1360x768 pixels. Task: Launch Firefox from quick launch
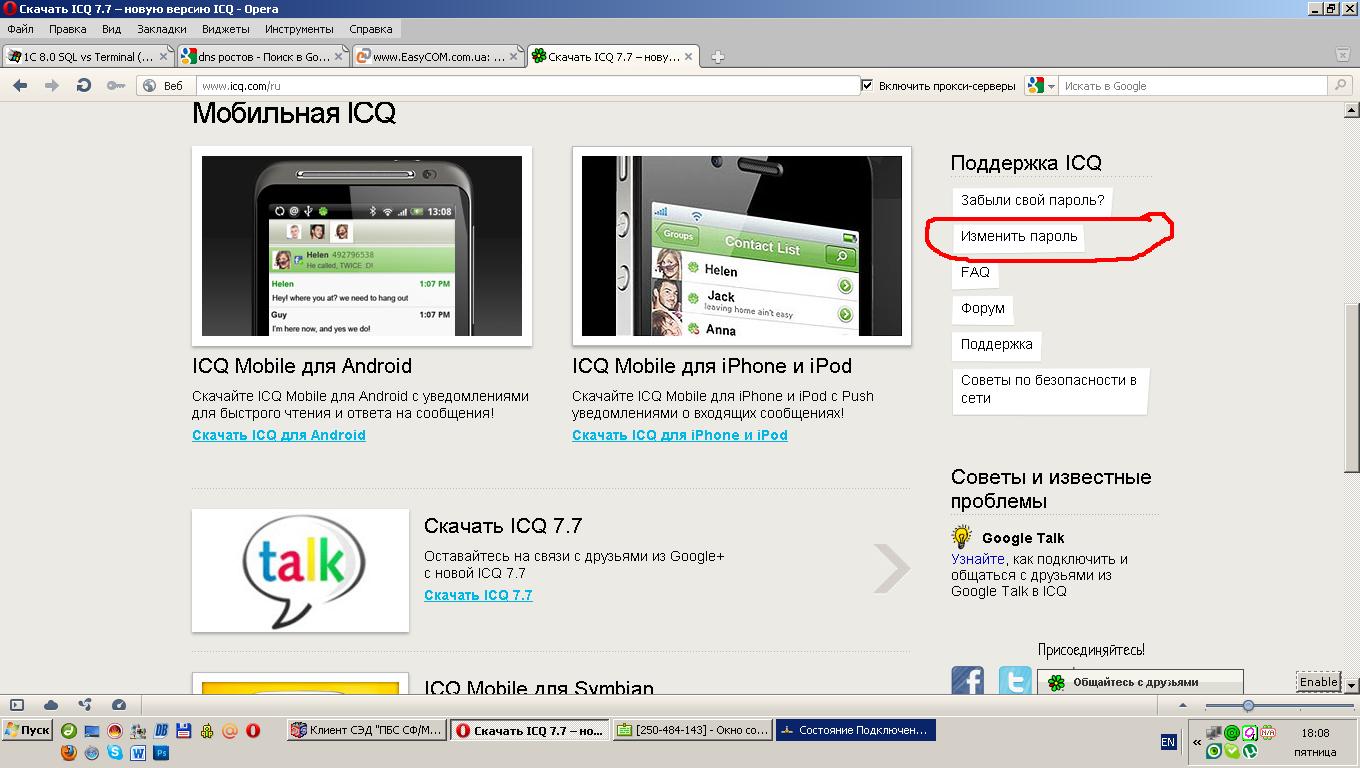point(69,753)
